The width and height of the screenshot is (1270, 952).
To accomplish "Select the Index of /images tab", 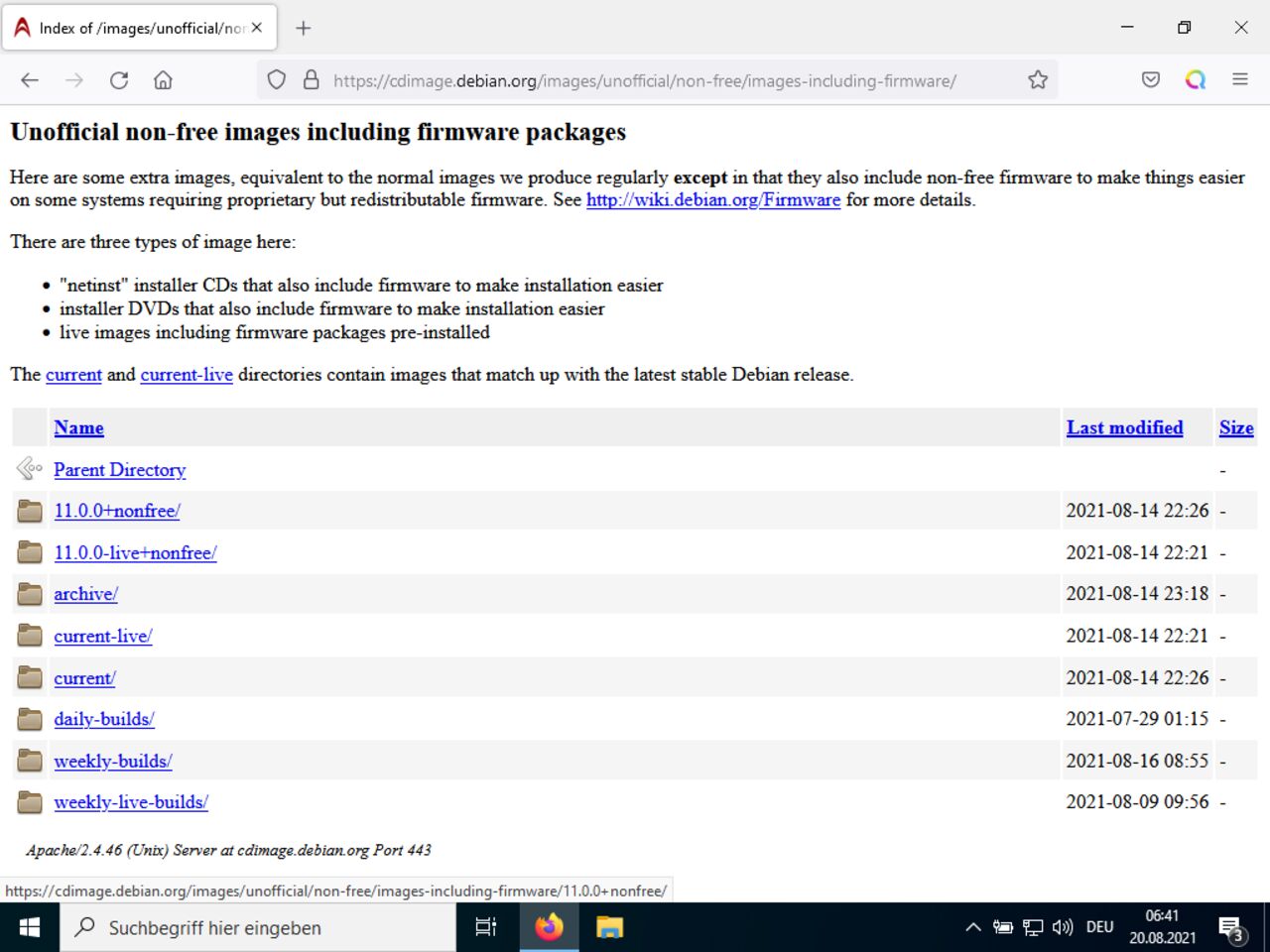I will point(140,28).
